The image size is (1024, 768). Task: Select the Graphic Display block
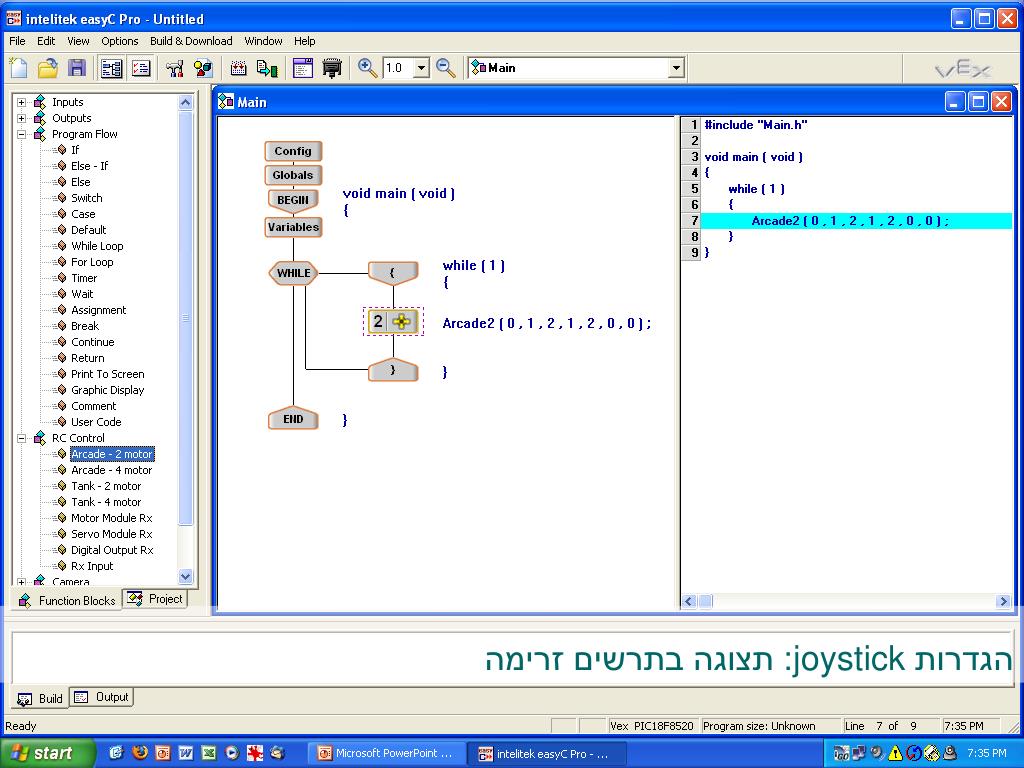107,390
